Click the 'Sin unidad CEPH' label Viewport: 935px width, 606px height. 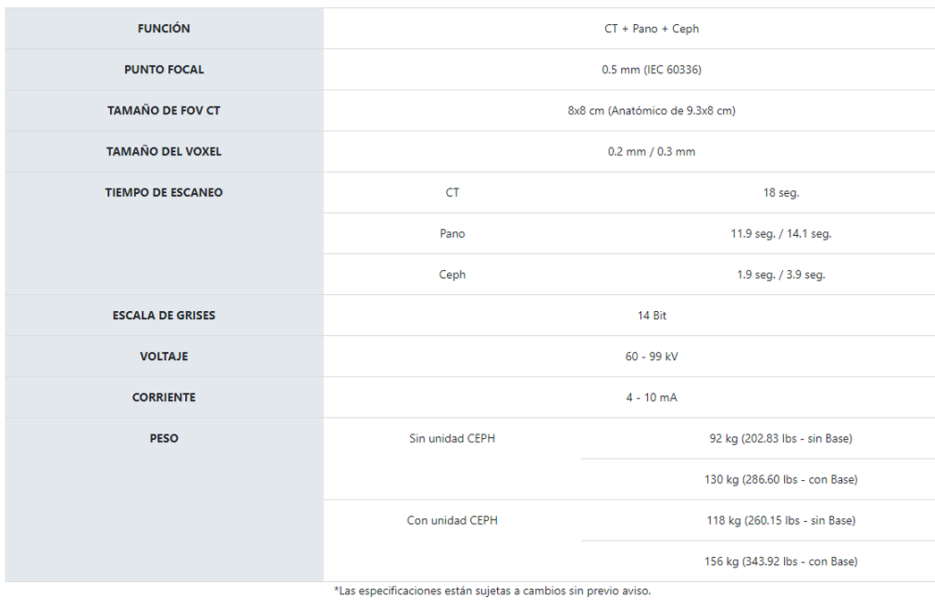452,438
